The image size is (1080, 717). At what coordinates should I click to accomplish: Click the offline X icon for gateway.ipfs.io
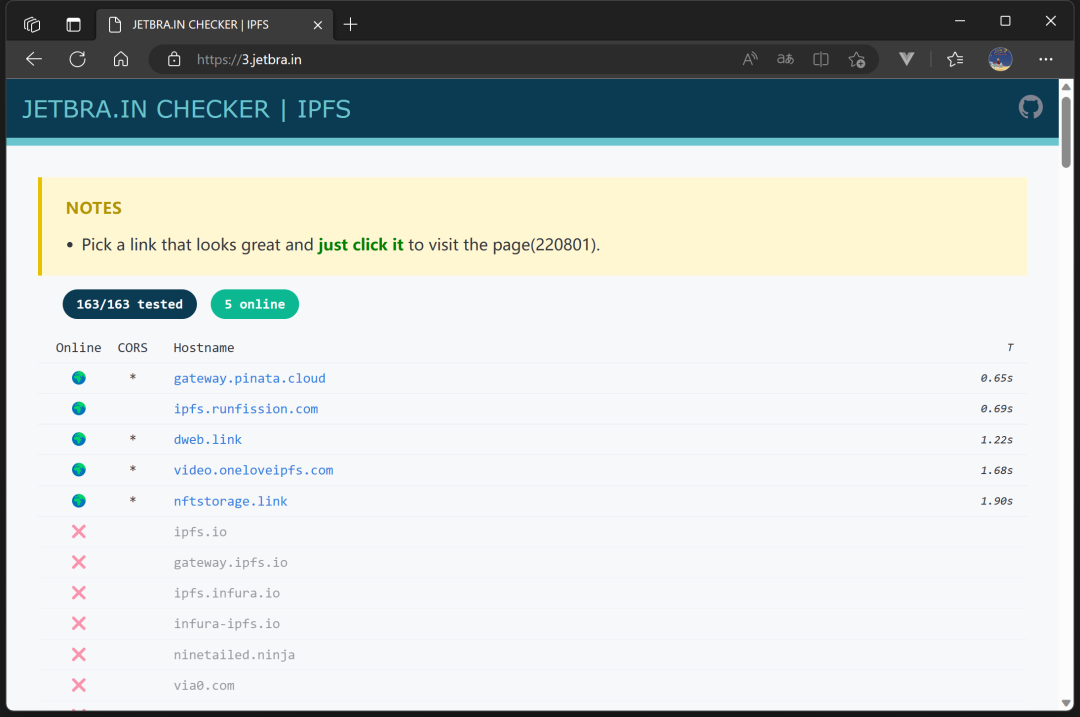tap(79, 562)
